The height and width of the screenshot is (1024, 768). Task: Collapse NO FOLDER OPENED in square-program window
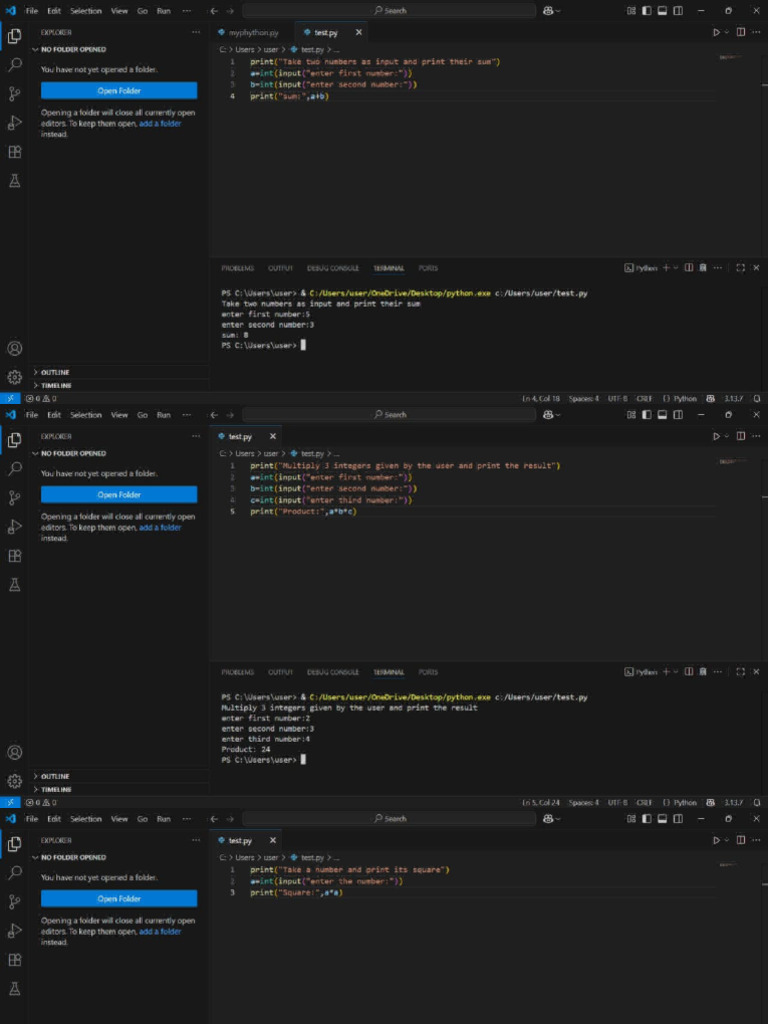click(x=73, y=857)
